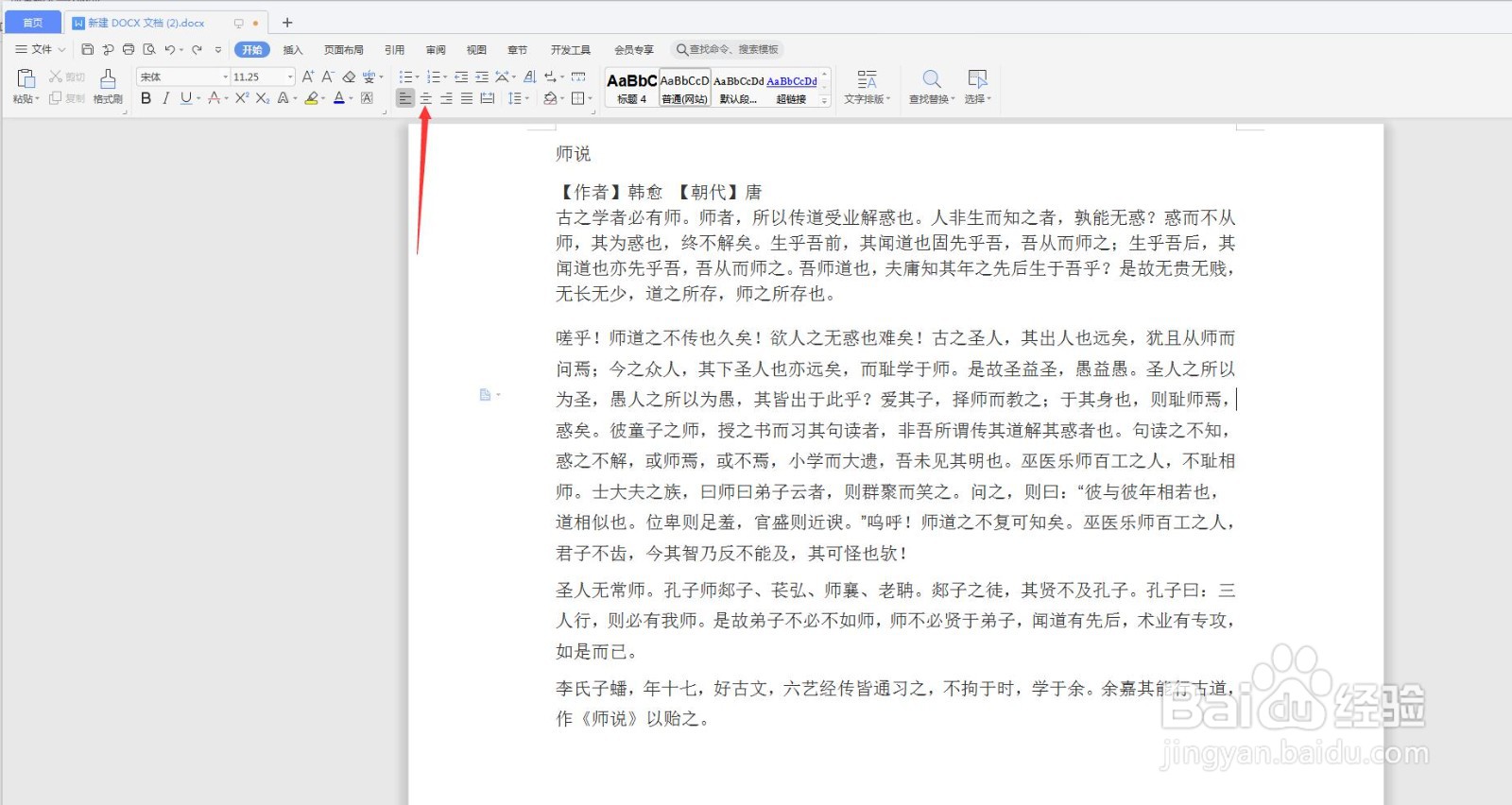Click the Redo arrow icon
This screenshot has height=805, width=1512.
pos(197,49)
